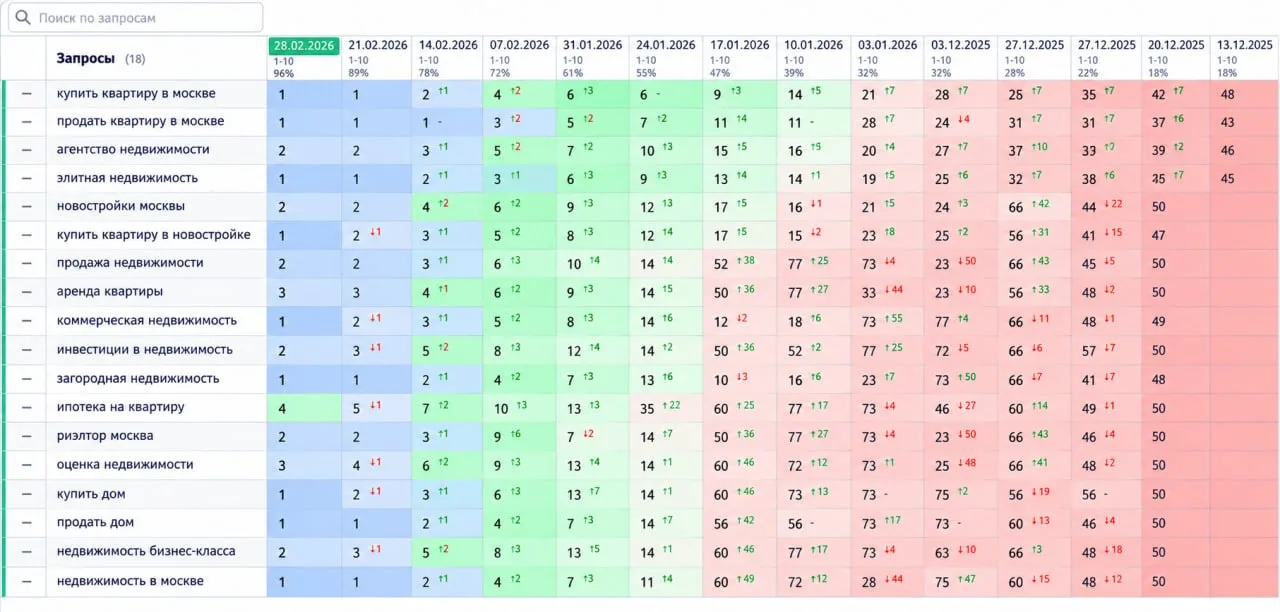
Task: Click the dash icon beside 'аренда квартиры'
Action: pos(26,292)
